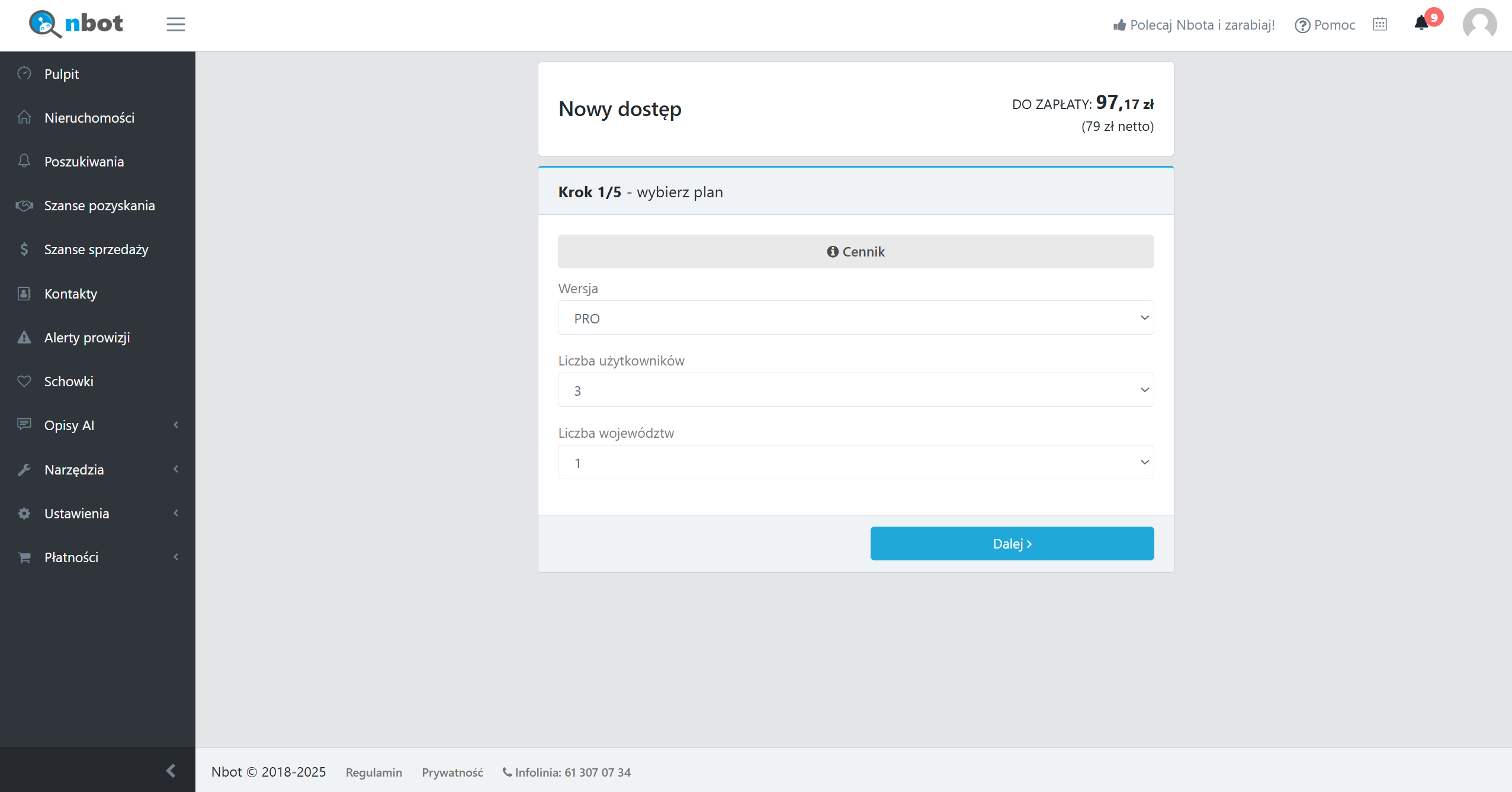Click the Schowki heart icon
Viewport: 1512px width, 792px height.
[24, 381]
